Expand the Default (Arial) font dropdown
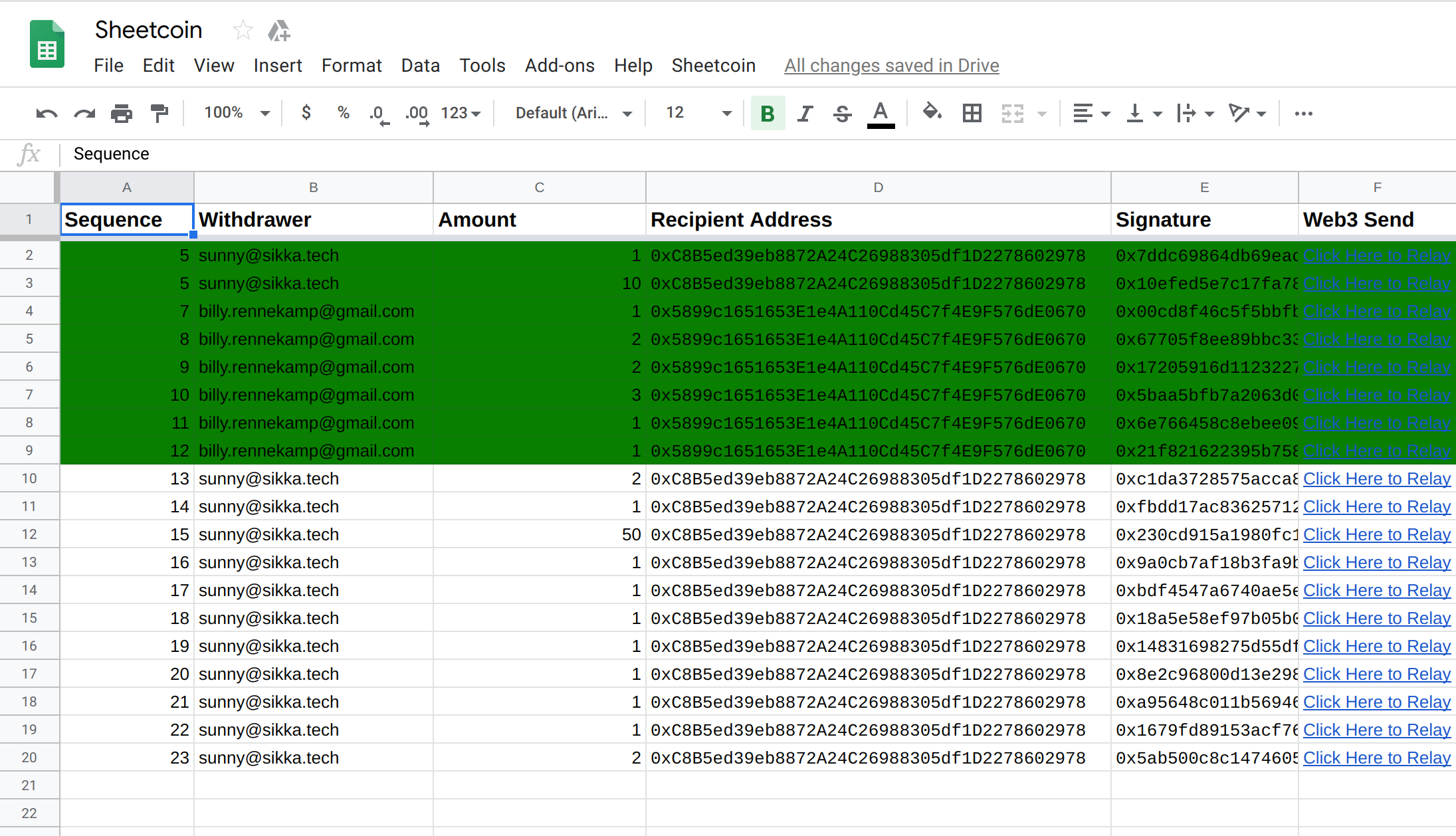 click(573, 113)
